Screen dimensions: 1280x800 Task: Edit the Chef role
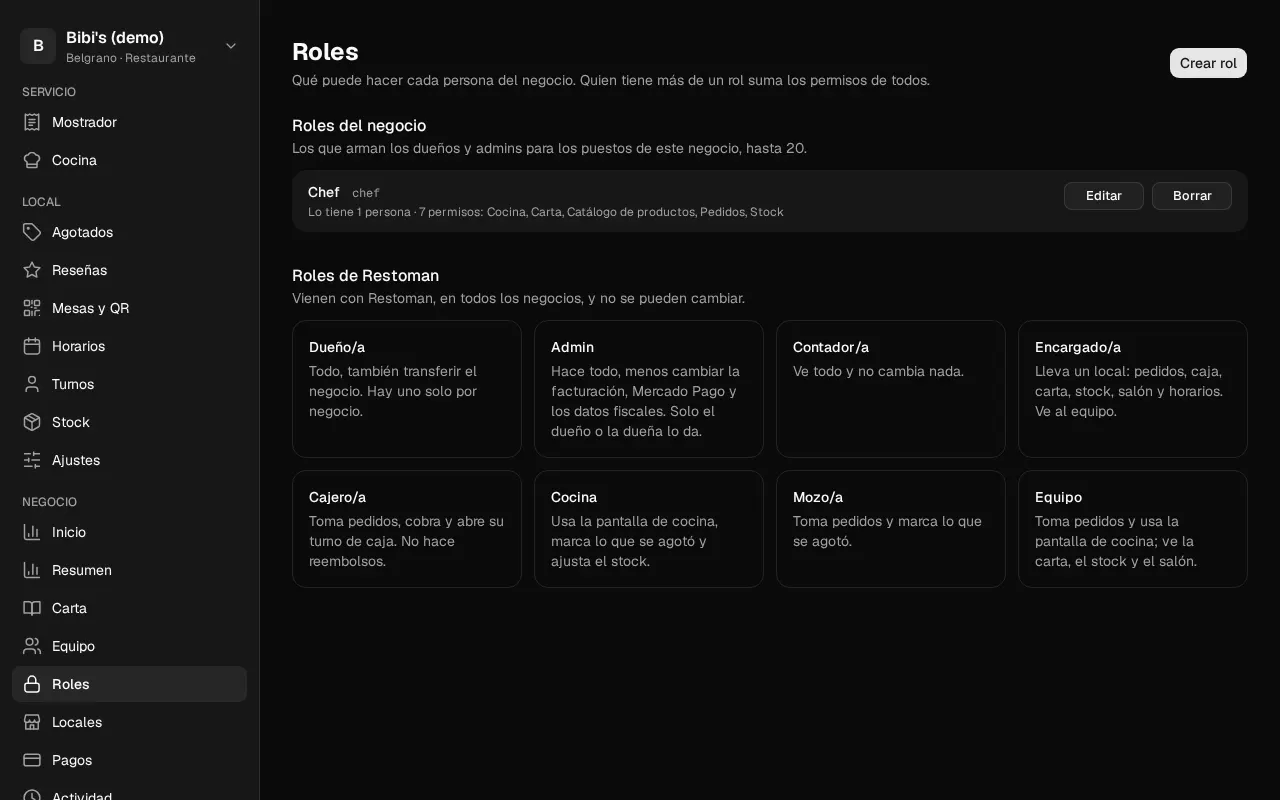[x=1103, y=196]
